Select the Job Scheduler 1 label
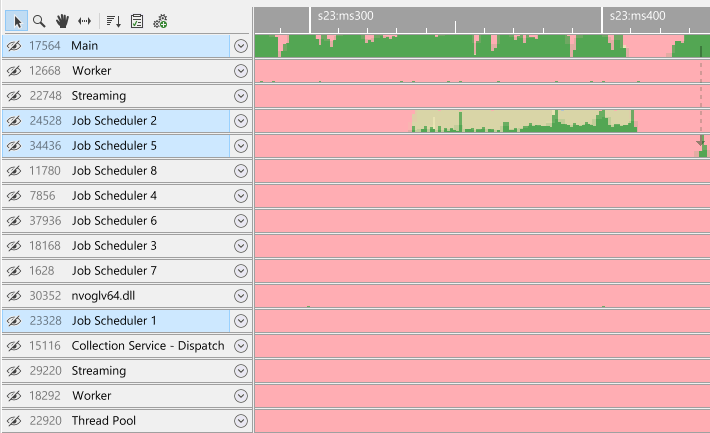 point(114,321)
